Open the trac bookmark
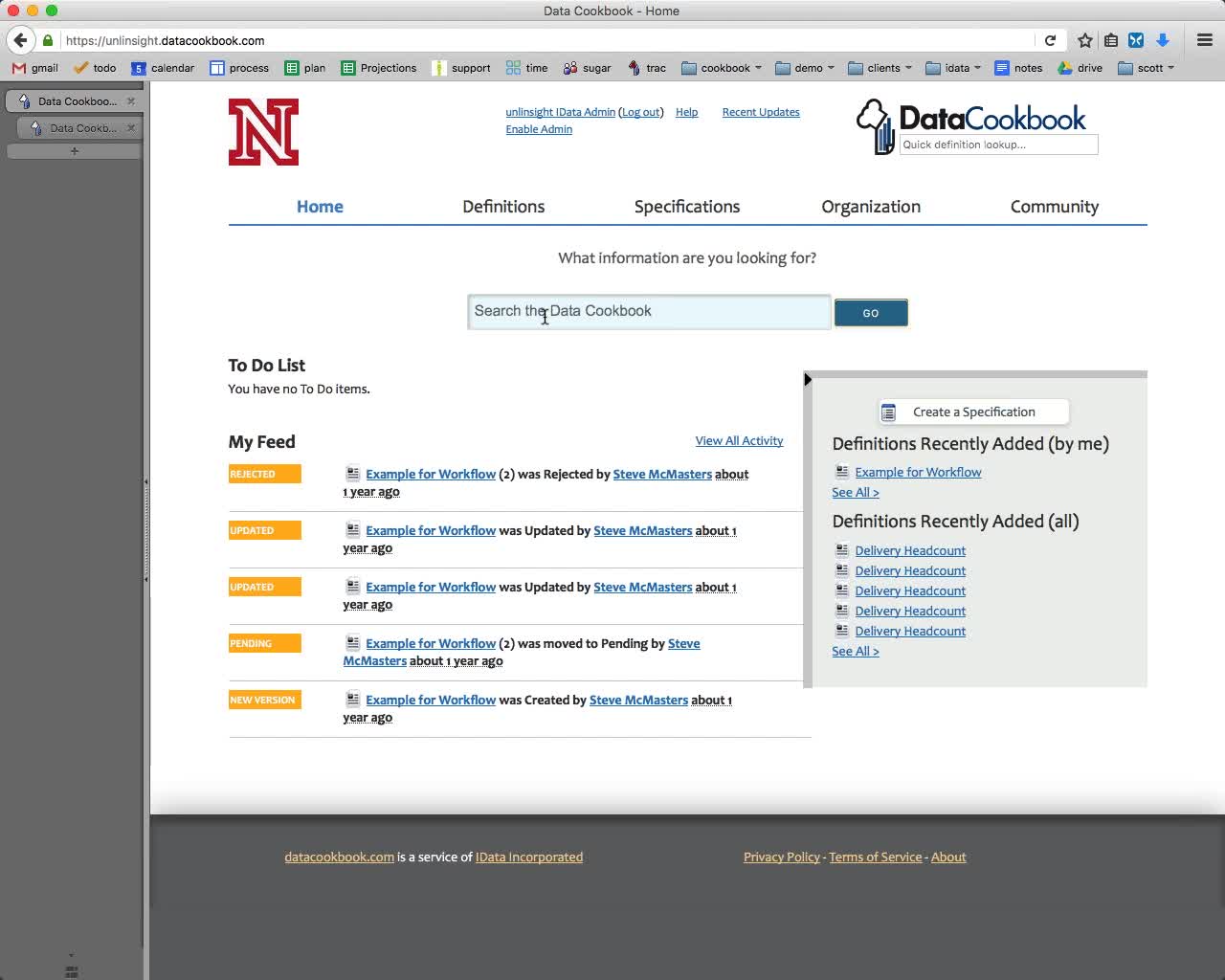1225x980 pixels. [x=647, y=68]
